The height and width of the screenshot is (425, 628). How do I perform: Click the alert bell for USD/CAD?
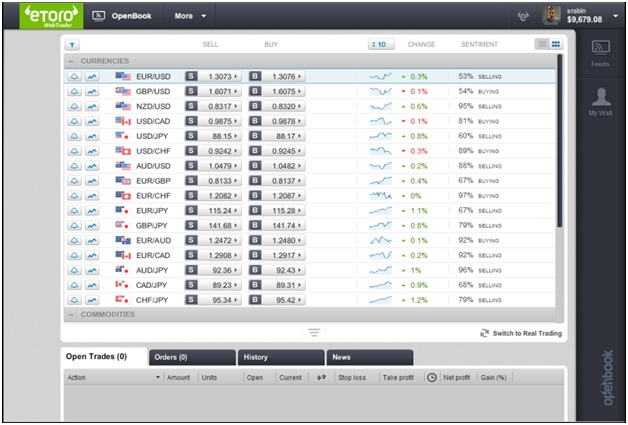point(74,121)
